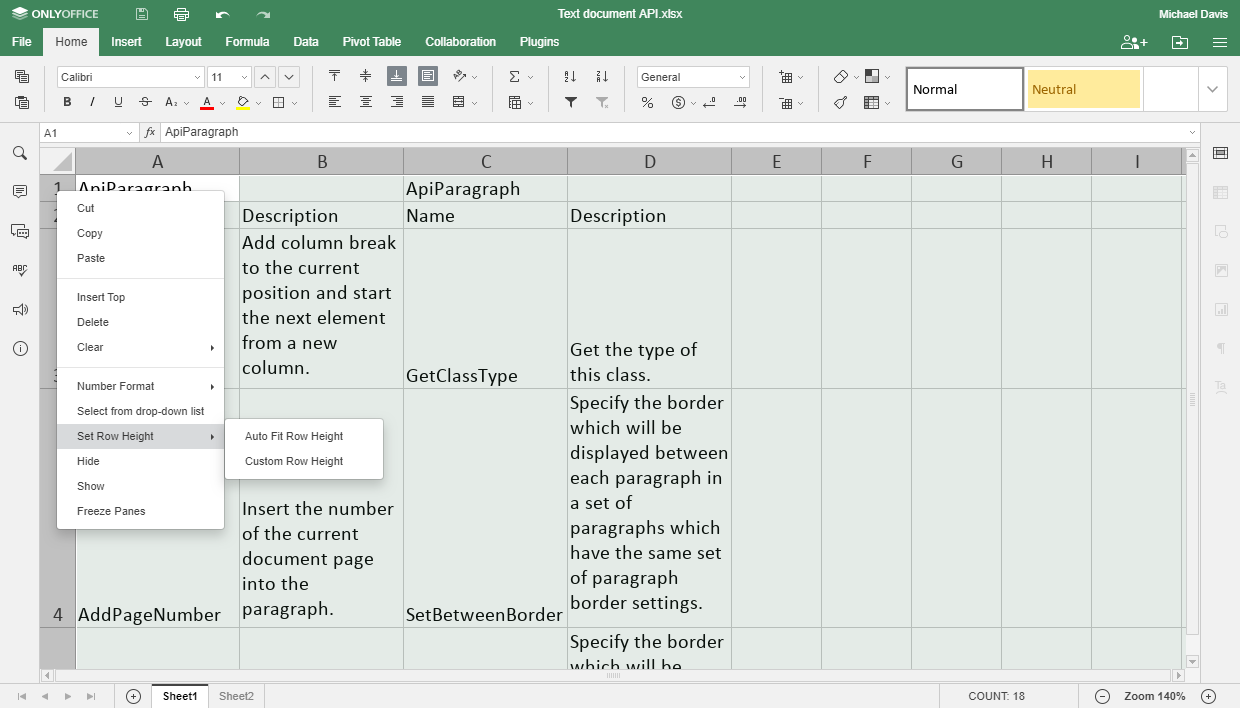Select the AutoSum function icon
The width and height of the screenshot is (1240, 708).
515,75
